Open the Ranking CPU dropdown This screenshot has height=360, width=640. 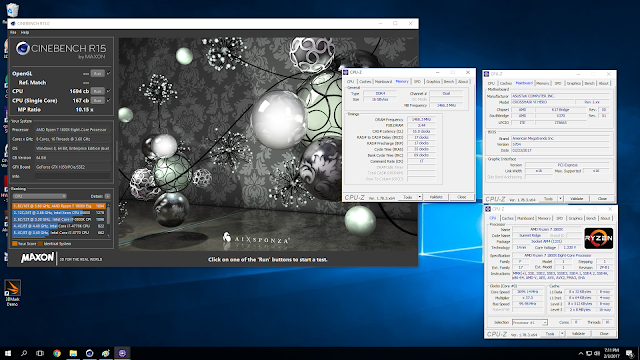pyautogui.click(x=39, y=196)
